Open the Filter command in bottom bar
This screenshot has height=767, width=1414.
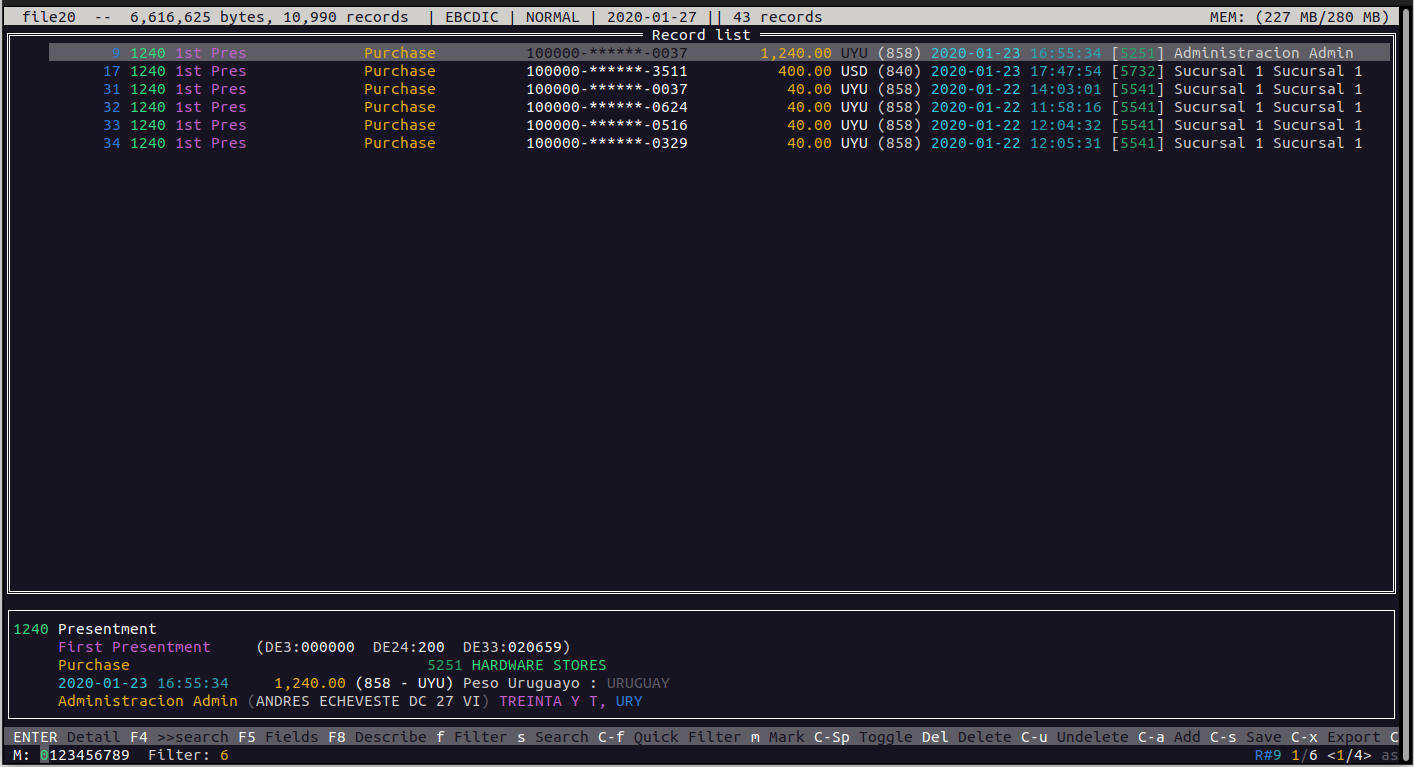coord(471,737)
